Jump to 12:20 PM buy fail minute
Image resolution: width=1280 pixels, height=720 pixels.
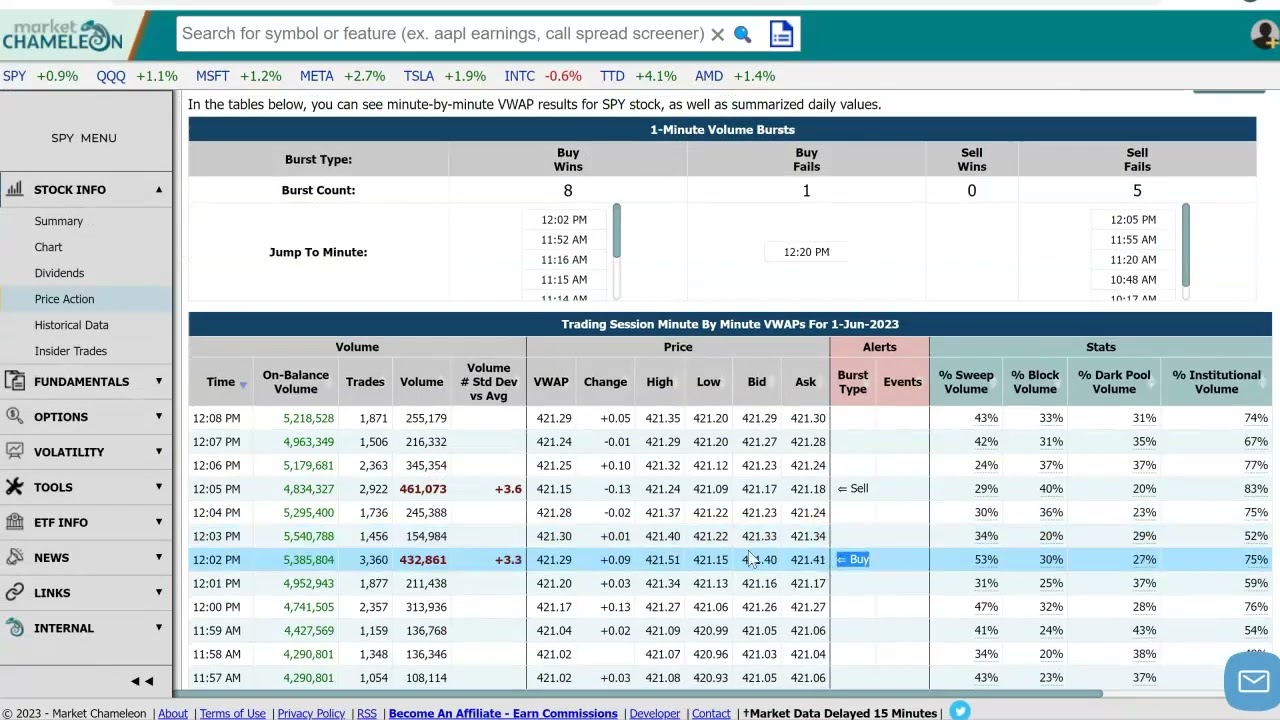click(x=806, y=252)
